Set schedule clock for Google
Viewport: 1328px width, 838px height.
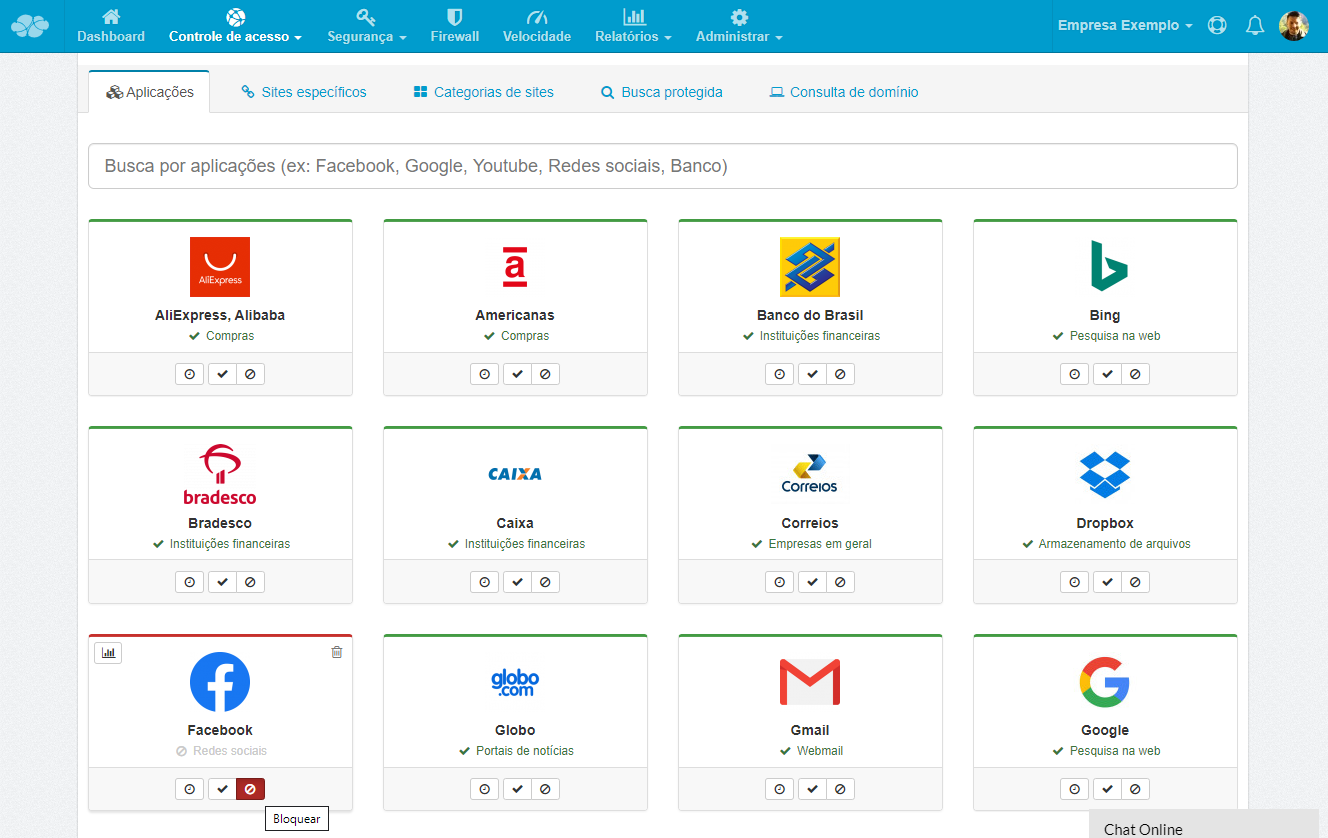coord(1075,789)
